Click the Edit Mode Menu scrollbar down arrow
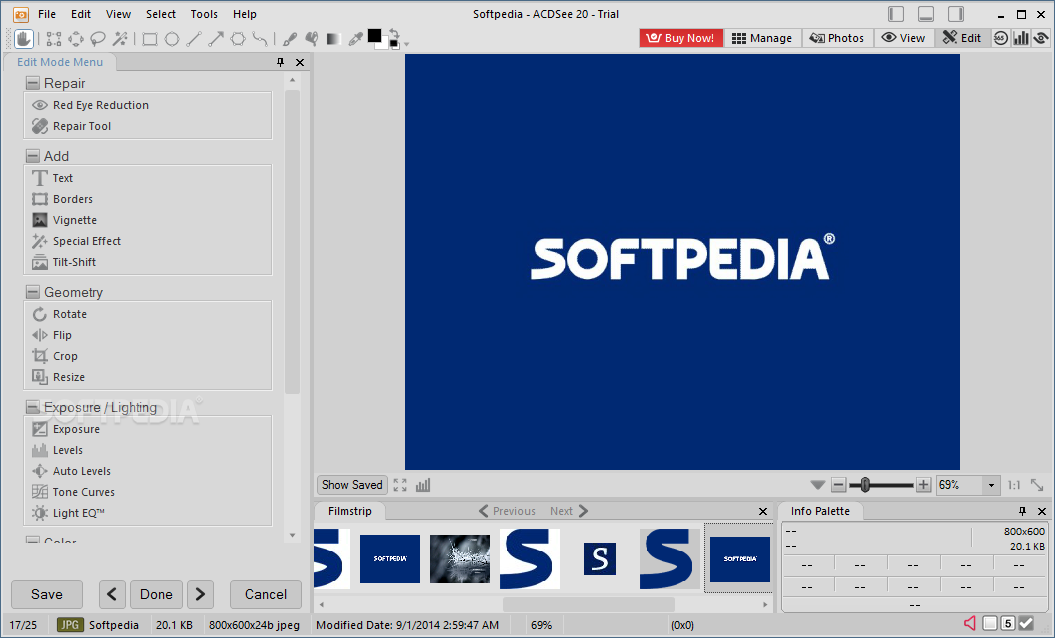Screen dimensions: 1055x638 292,536
